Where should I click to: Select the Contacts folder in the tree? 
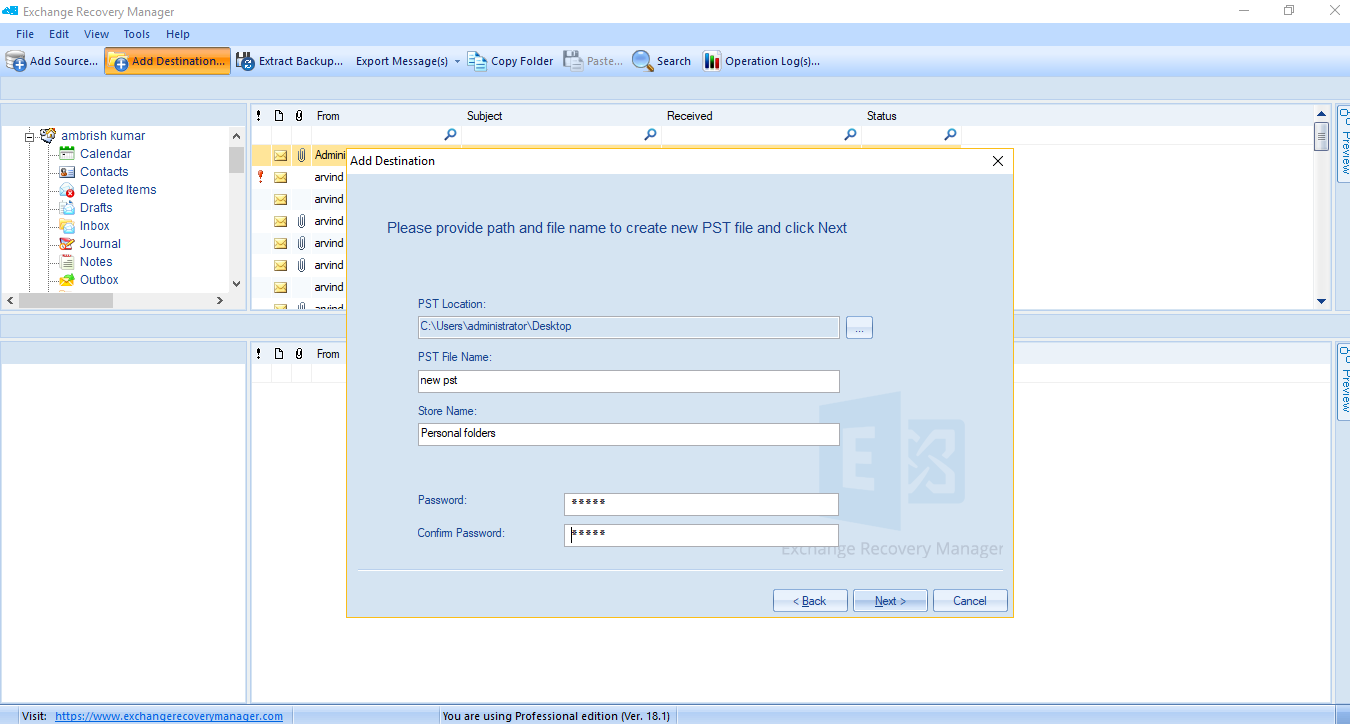coord(104,172)
